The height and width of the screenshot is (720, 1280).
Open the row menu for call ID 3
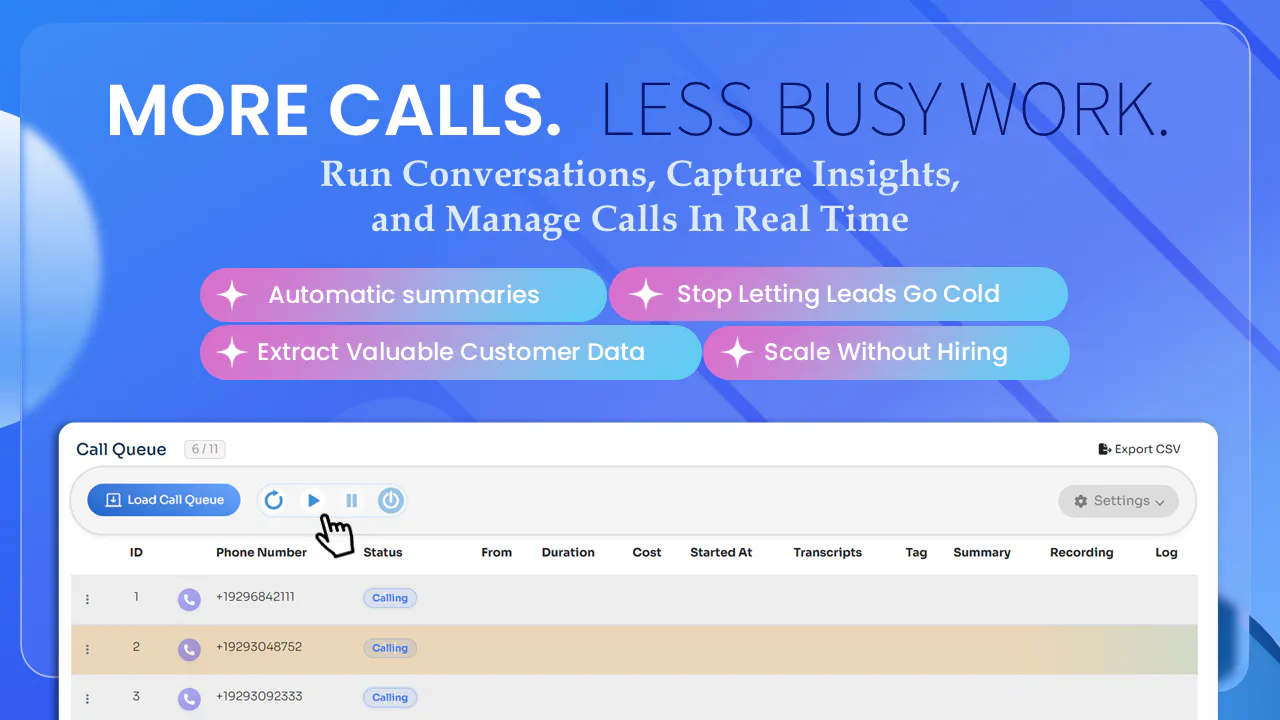[87, 698]
